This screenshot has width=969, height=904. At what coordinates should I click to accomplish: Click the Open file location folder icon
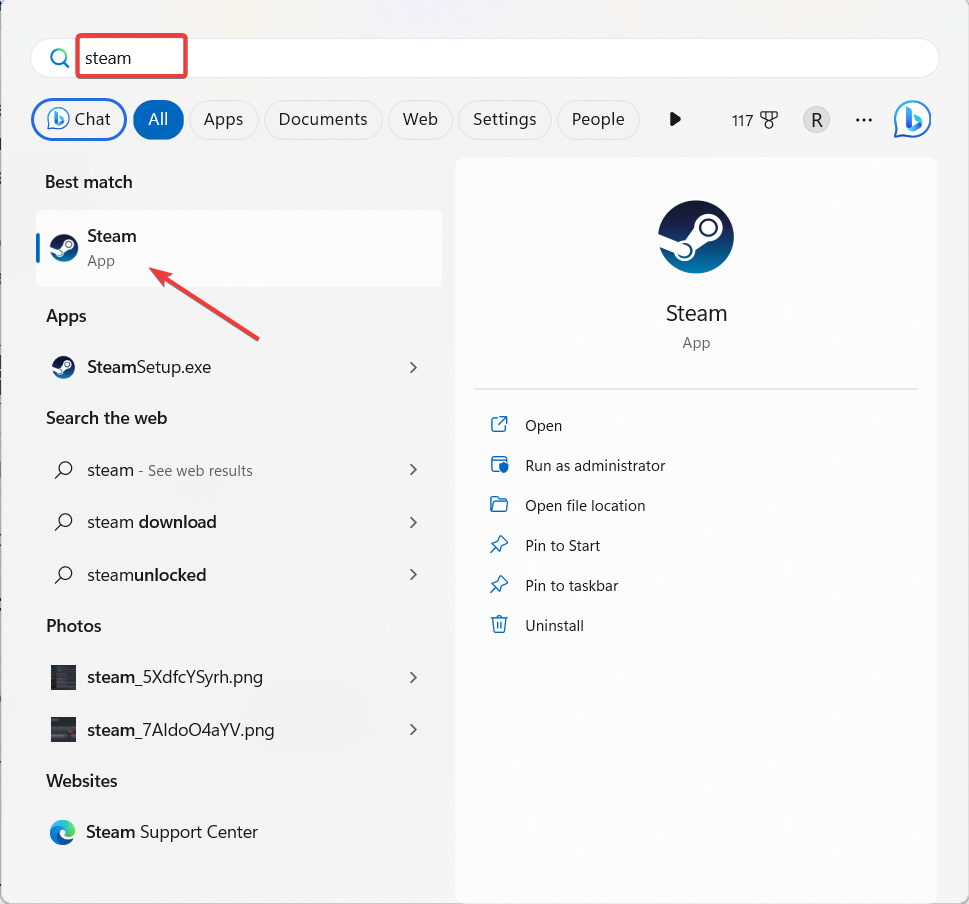[x=499, y=505]
